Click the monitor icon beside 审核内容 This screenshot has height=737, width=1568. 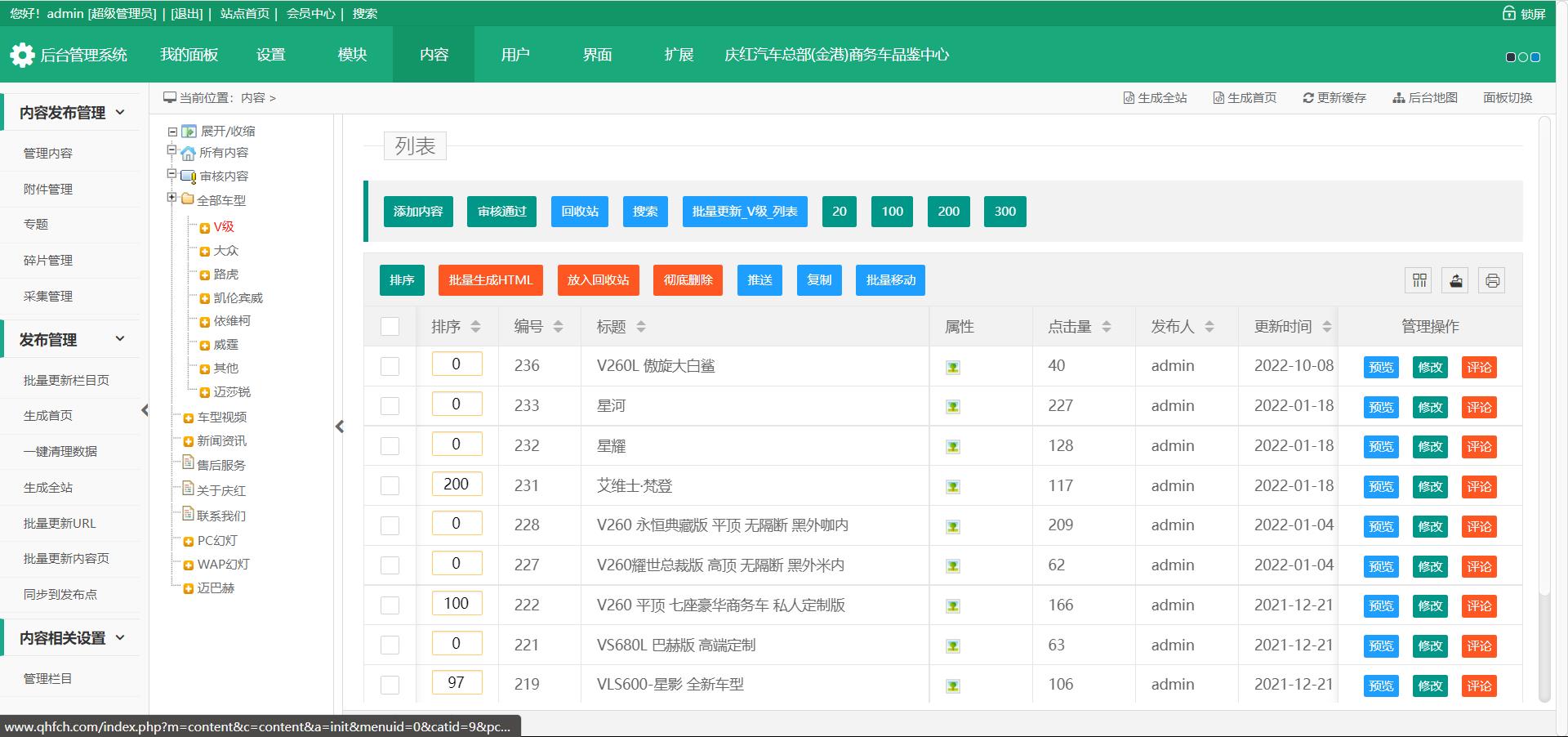click(188, 176)
